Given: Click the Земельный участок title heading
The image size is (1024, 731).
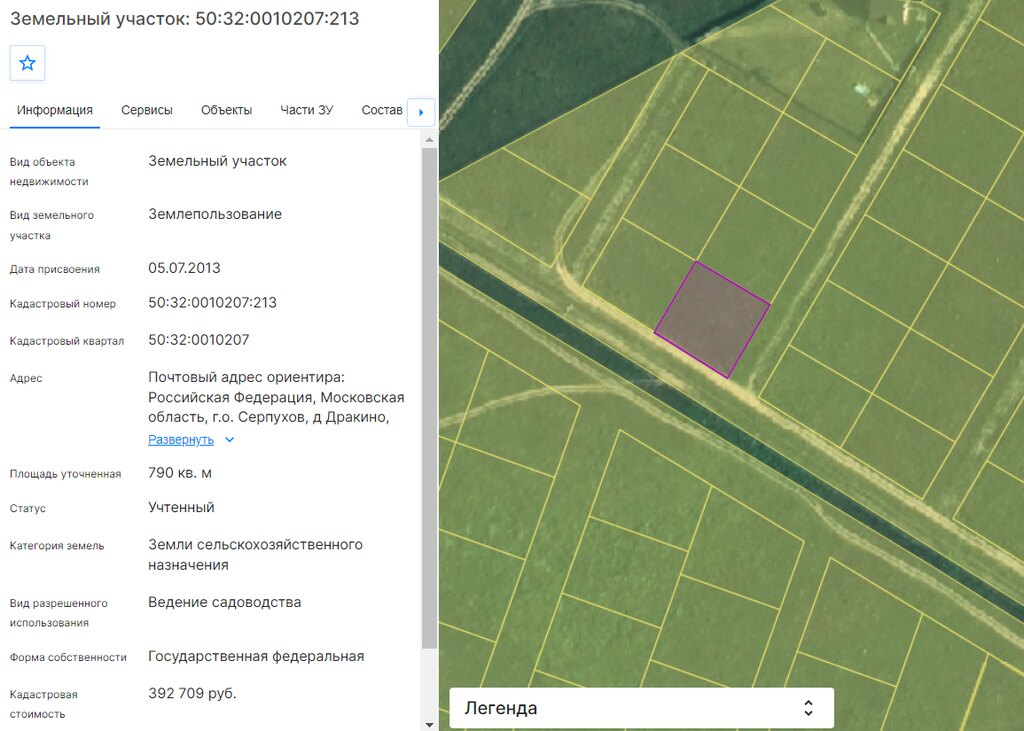Looking at the screenshot, I should 185,18.
